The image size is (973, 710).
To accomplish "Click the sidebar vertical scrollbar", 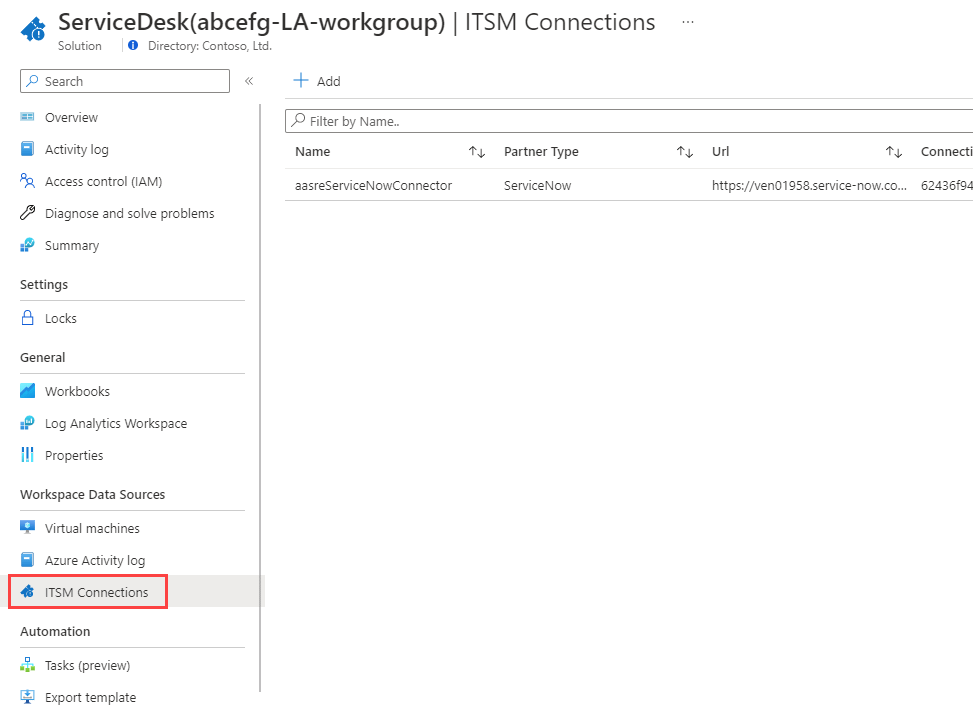I will 260,397.
